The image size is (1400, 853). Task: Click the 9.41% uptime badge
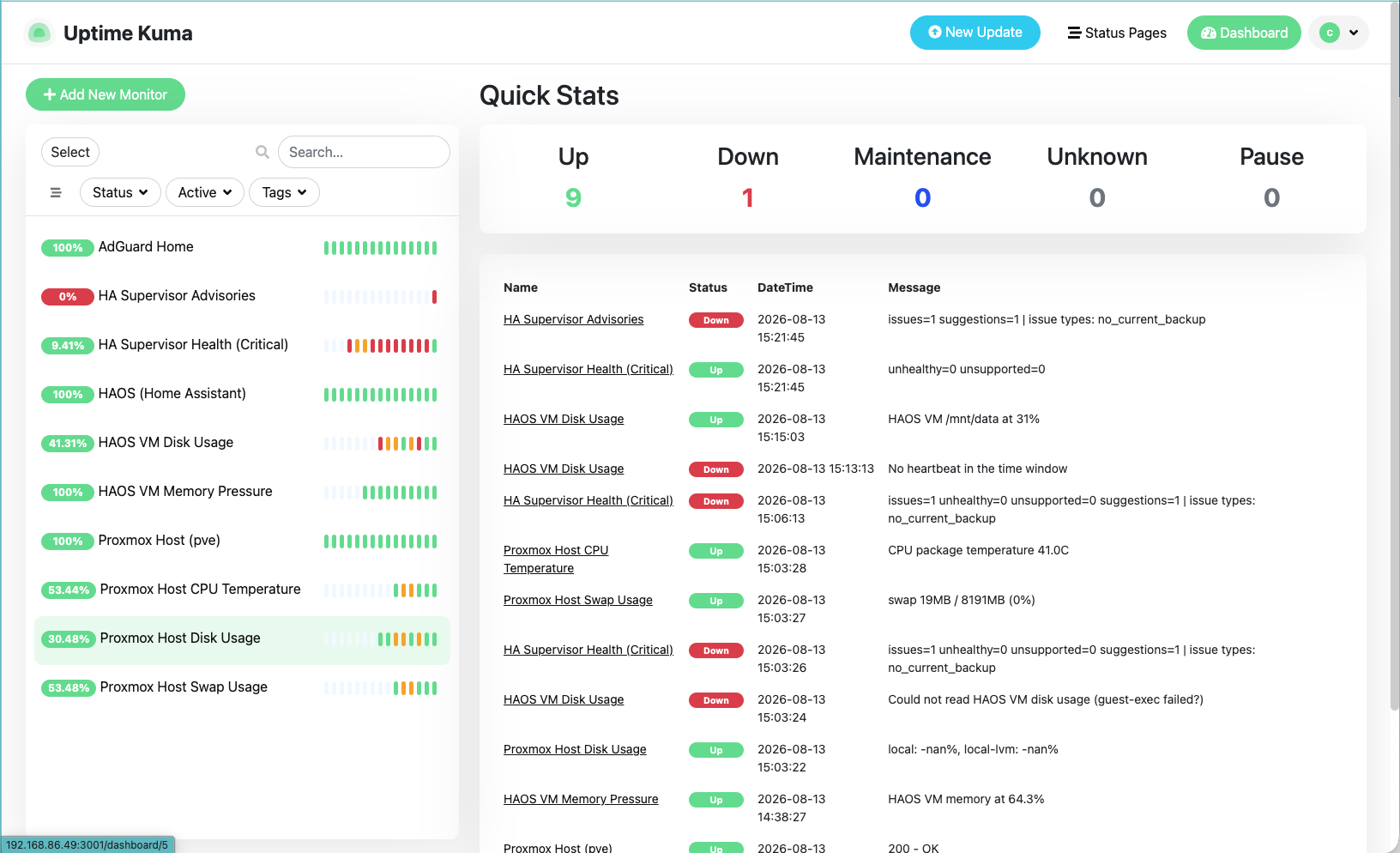tap(68, 346)
